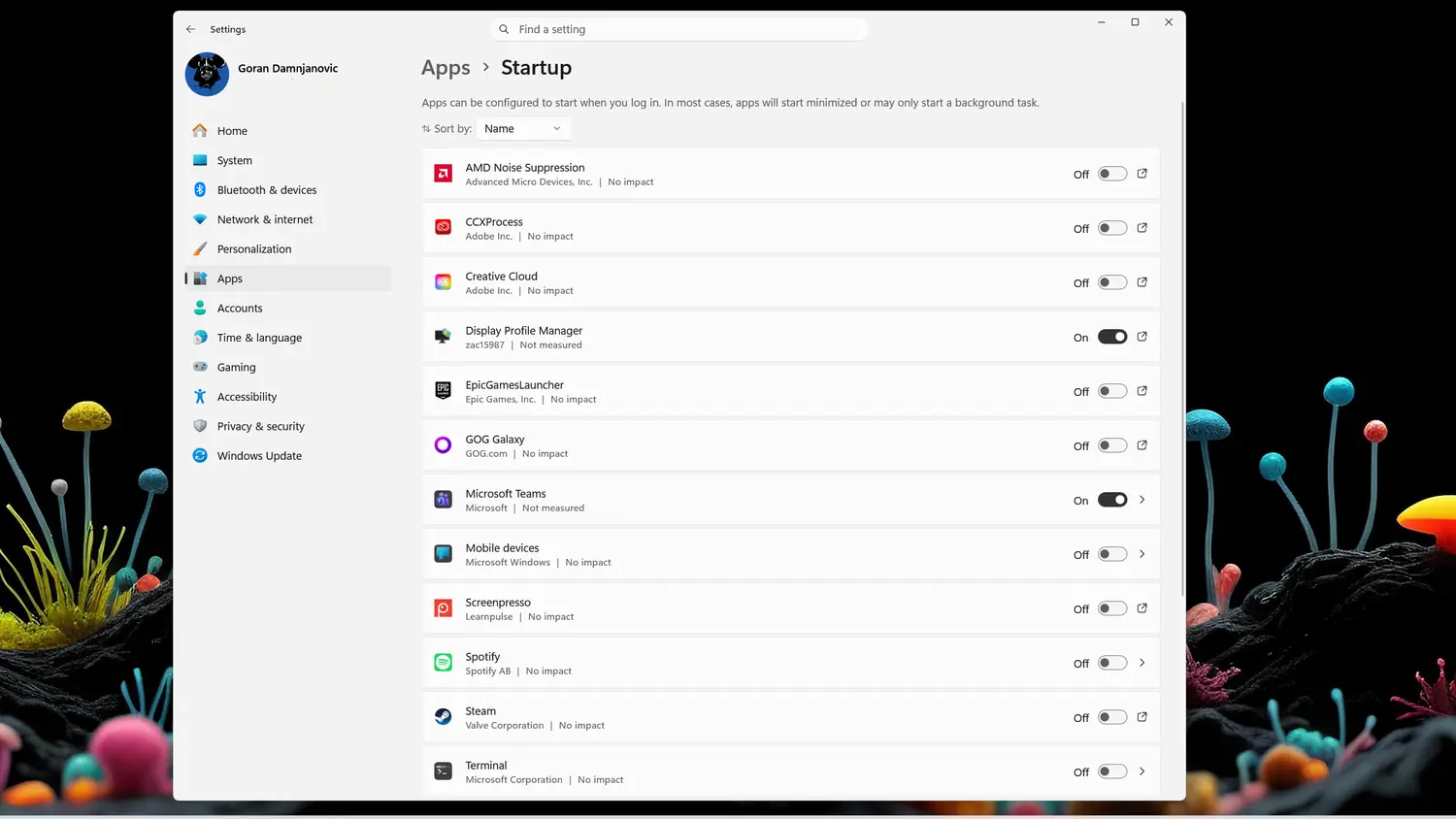Screen dimensions: 1456x819
Task: Click the user profile avatar
Action: pyautogui.click(x=207, y=75)
